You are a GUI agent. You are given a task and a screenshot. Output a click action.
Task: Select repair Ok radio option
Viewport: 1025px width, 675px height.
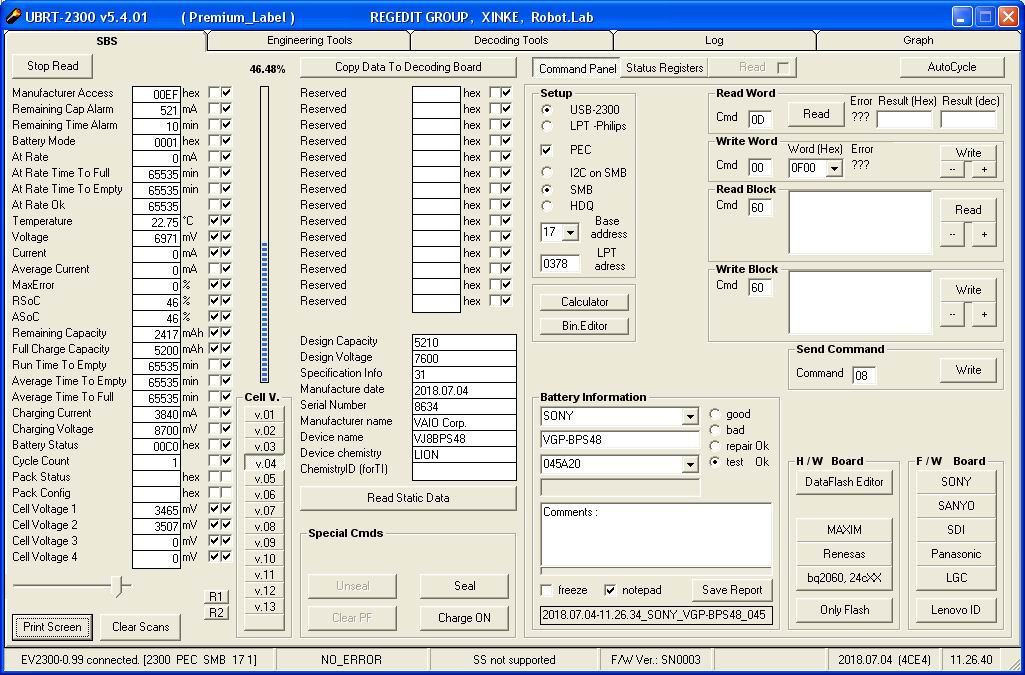715,446
